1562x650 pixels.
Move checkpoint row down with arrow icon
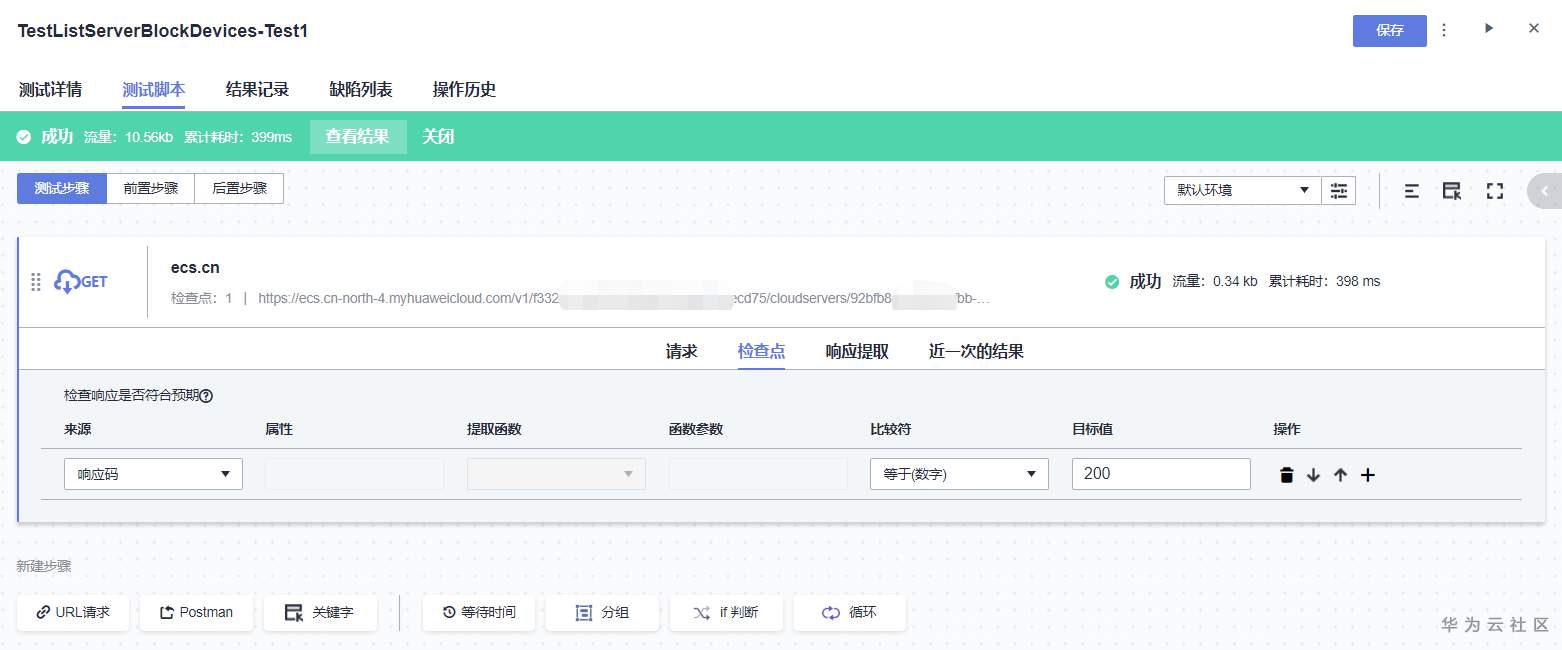coord(1313,475)
